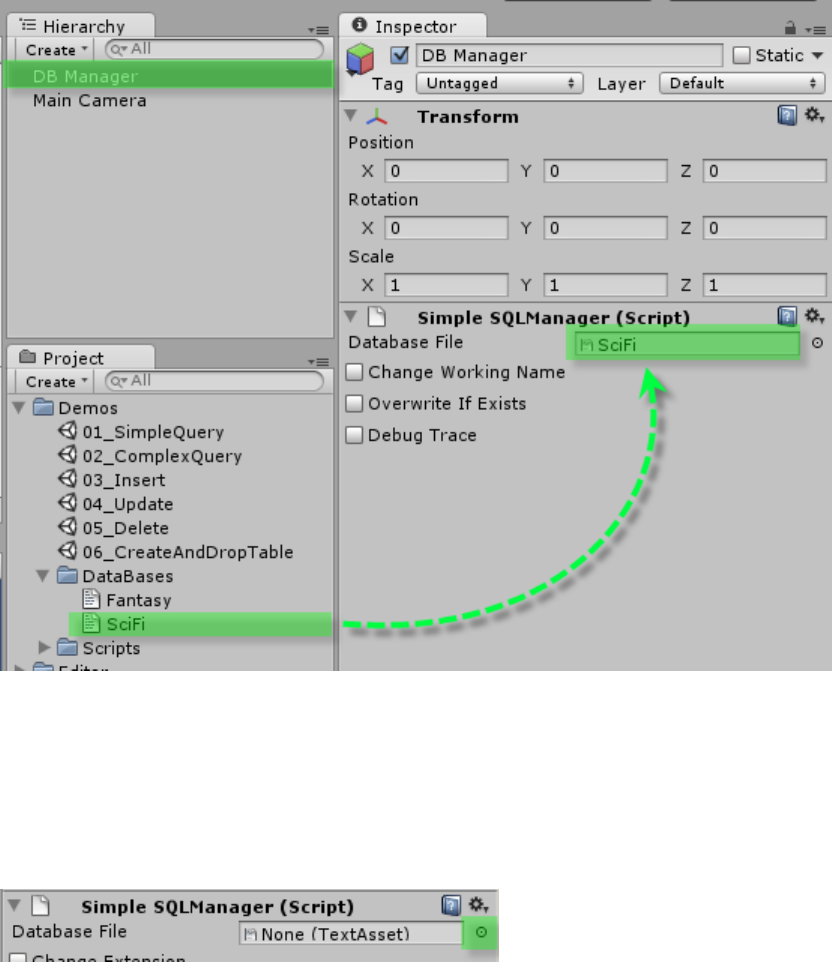Expand the Scripts folder
This screenshot has height=962, width=832.
click(44, 647)
